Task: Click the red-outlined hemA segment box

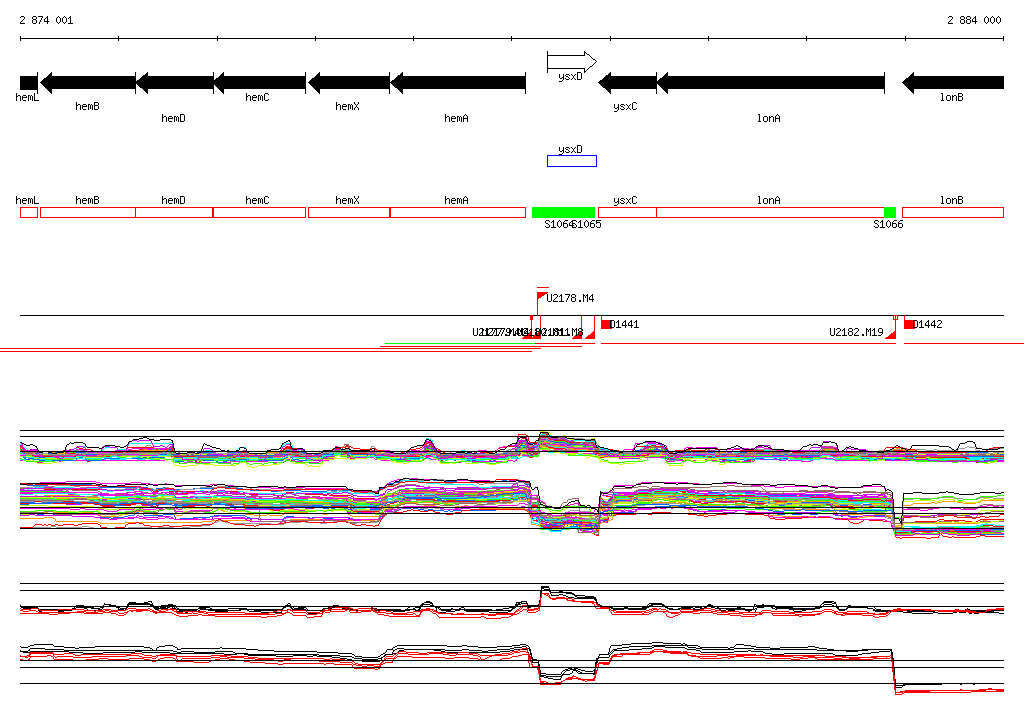Action: [x=457, y=213]
